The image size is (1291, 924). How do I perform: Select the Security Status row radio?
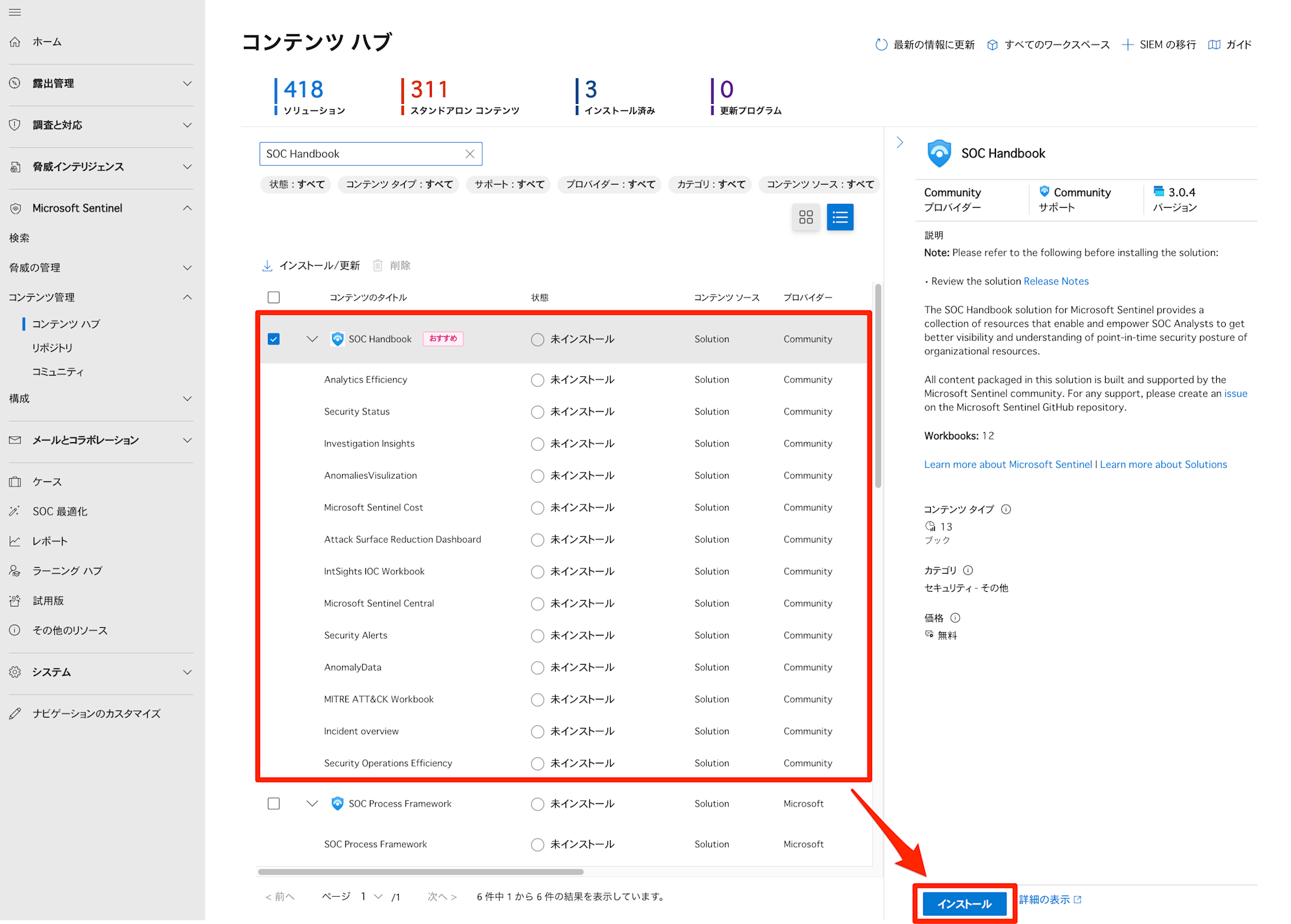coord(537,412)
